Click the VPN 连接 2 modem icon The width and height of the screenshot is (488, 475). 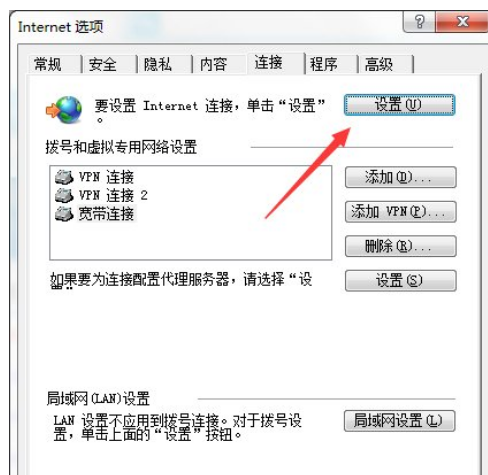(64, 195)
